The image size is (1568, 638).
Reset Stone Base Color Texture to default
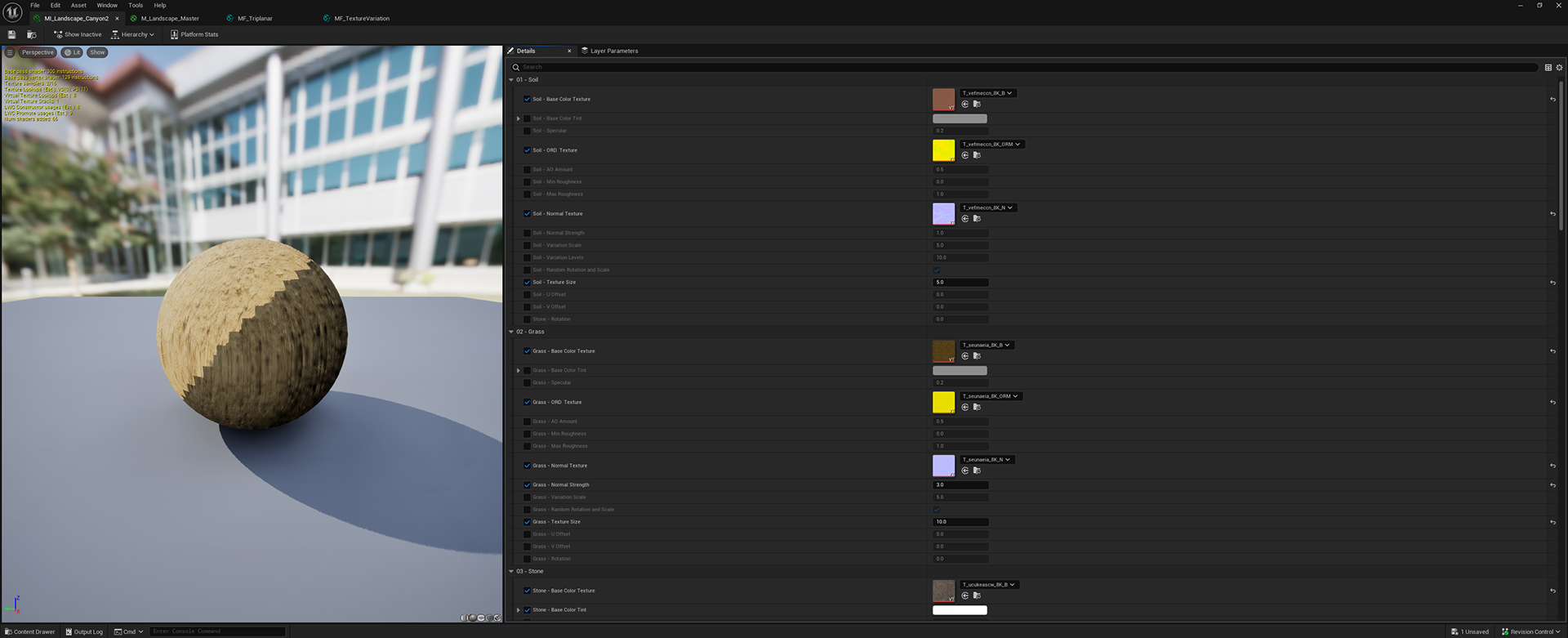point(1552,591)
